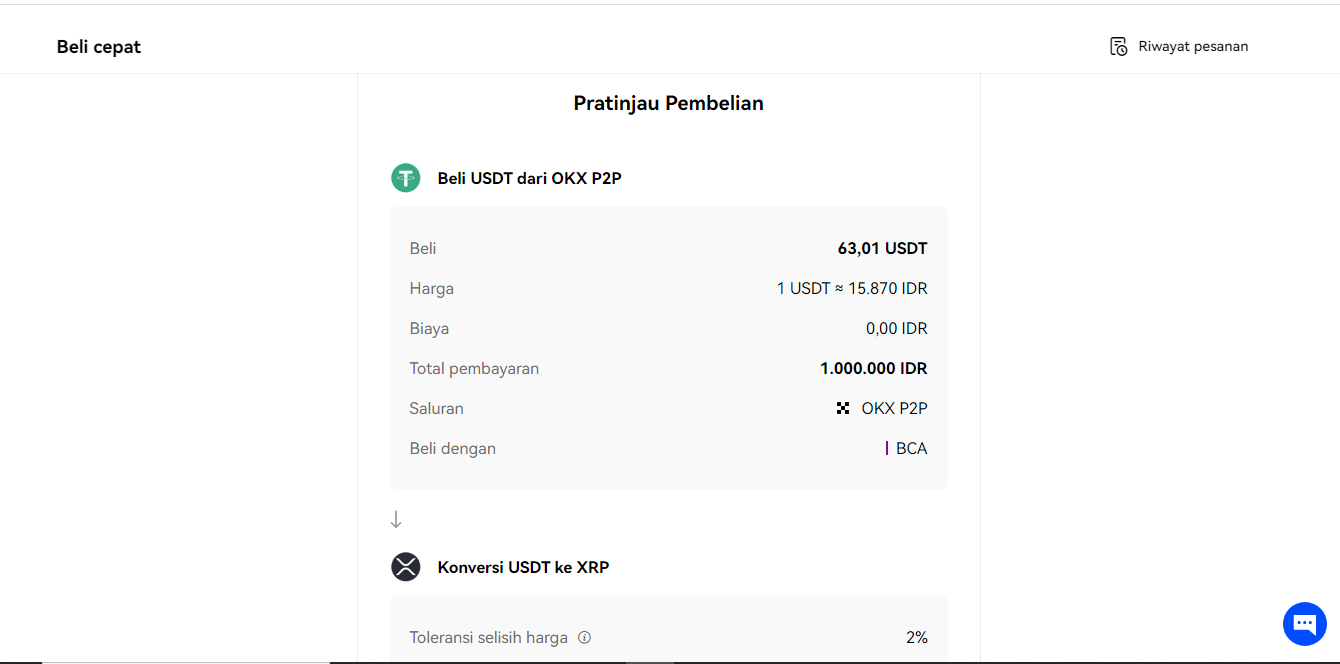Viewport: 1340px width, 664px height.
Task: Click the 0,00 IDR fee value
Action: 896,328
